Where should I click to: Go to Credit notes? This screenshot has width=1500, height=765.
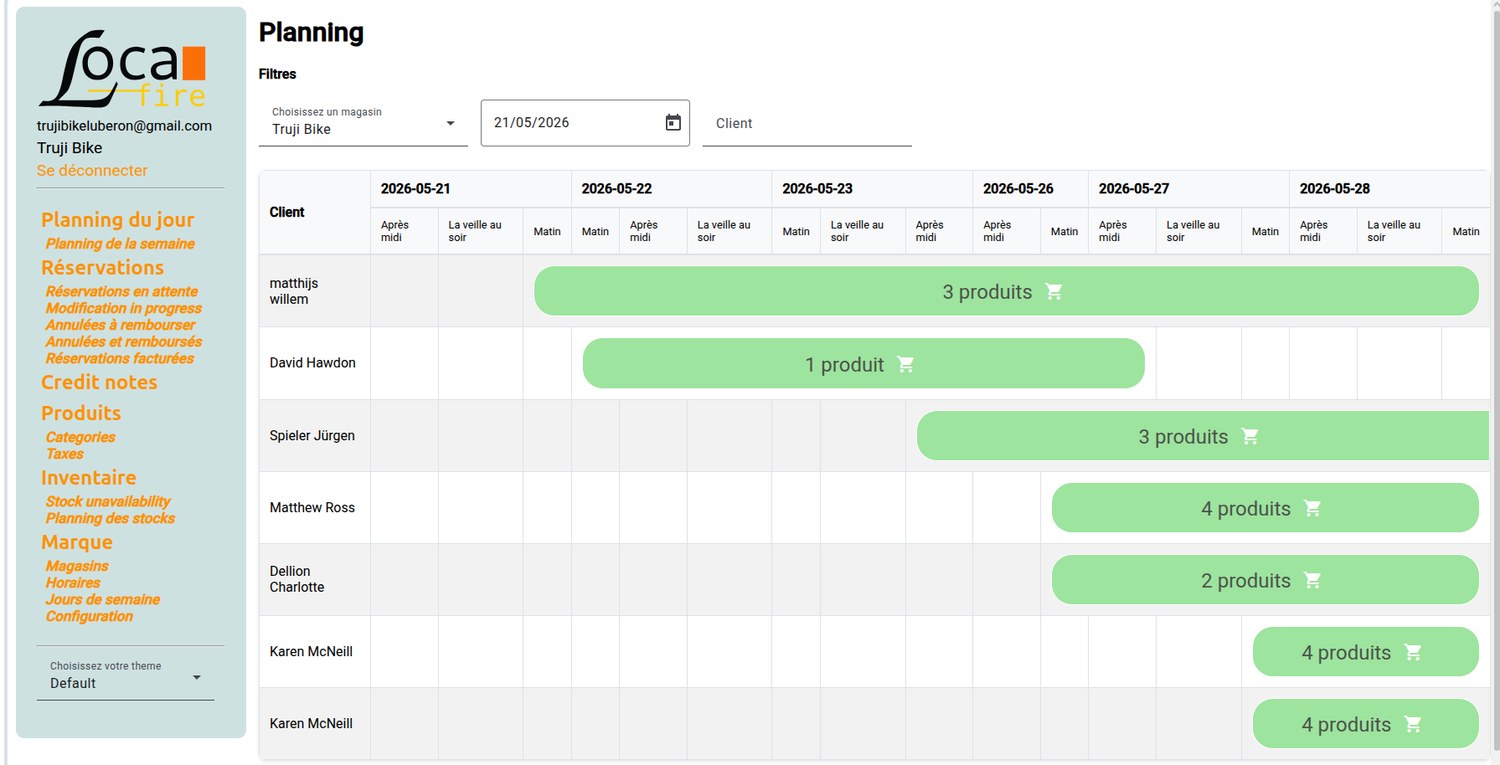99,382
